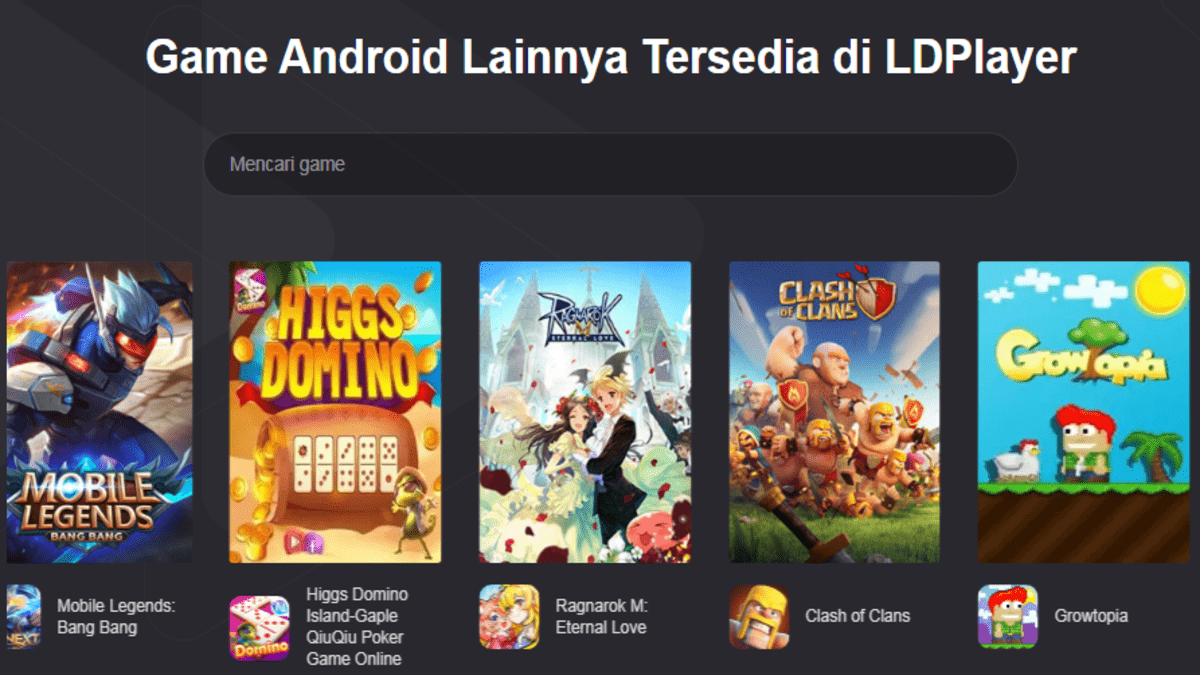
Task: Open the 'Higgs Domino Island-Gaple QiuQiu' title link
Action: point(357,627)
